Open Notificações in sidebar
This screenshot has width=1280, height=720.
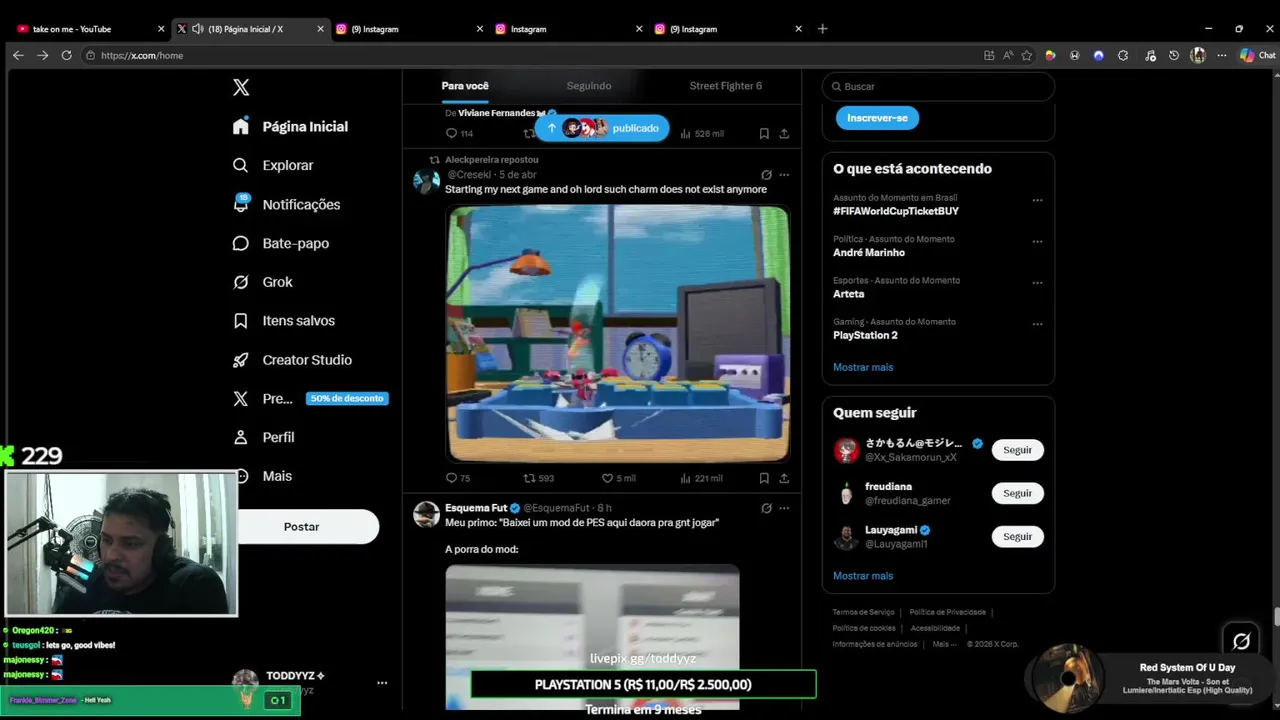286,204
